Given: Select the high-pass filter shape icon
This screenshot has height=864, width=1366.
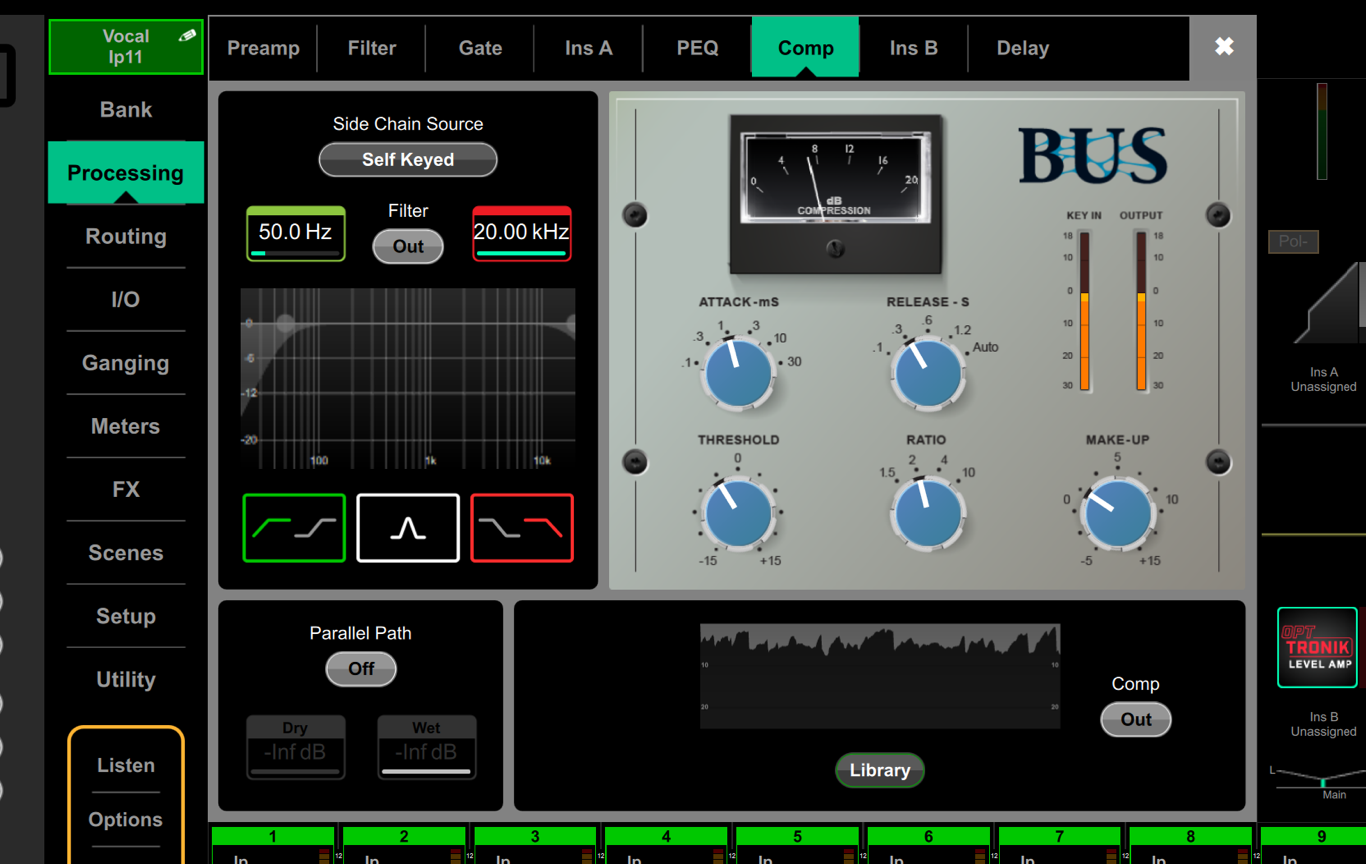Looking at the screenshot, I should pos(294,528).
